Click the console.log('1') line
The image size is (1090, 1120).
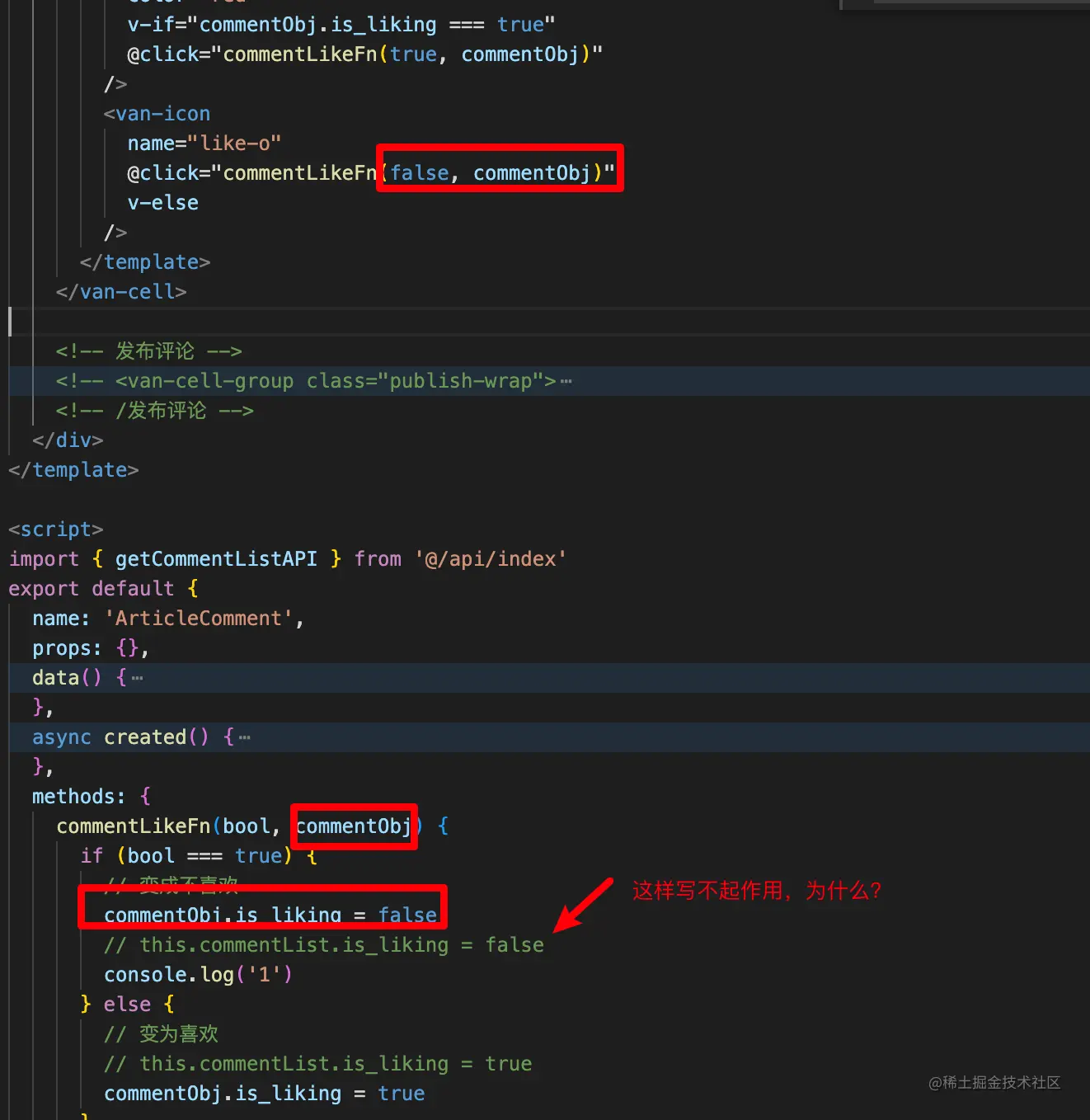click(x=198, y=975)
